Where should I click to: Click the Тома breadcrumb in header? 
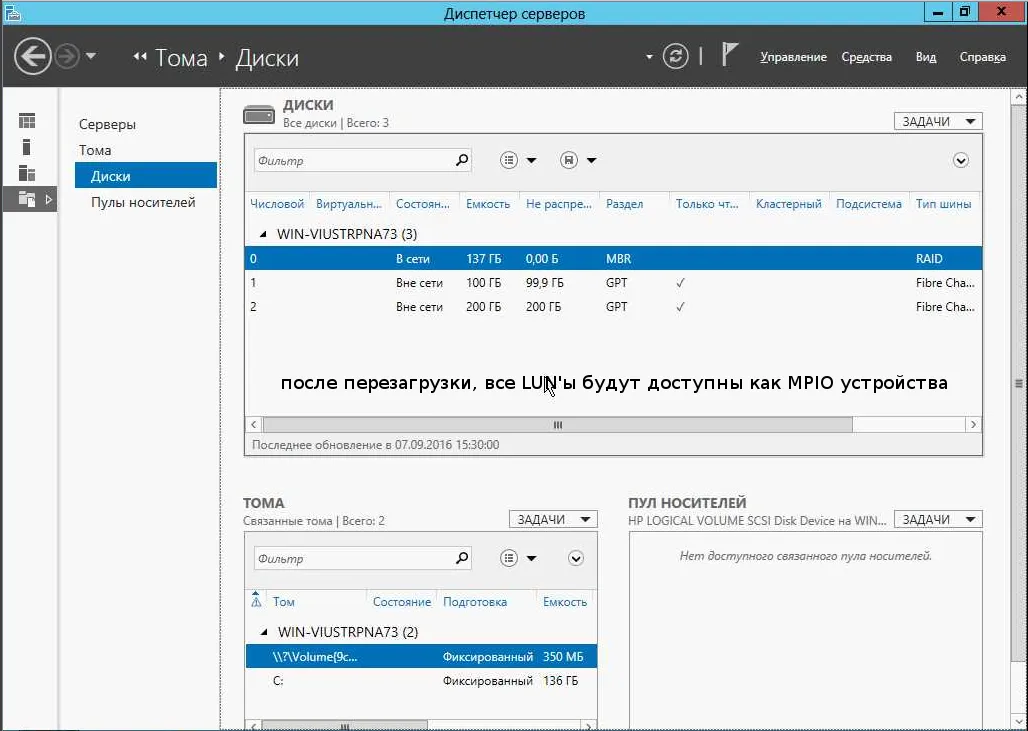point(181,58)
